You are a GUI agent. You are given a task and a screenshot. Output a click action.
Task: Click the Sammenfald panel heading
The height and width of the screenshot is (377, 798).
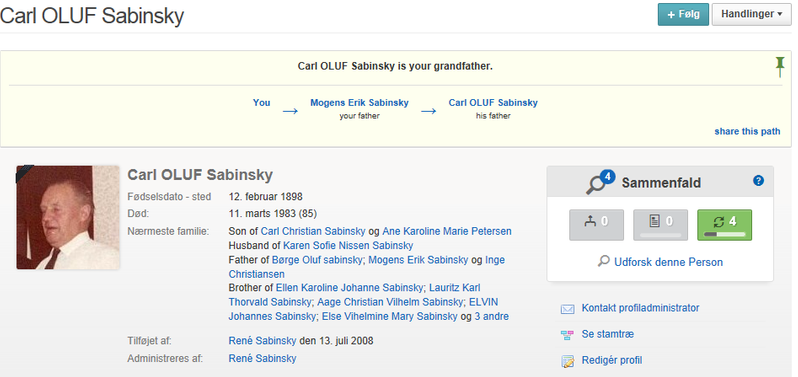coord(661,183)
